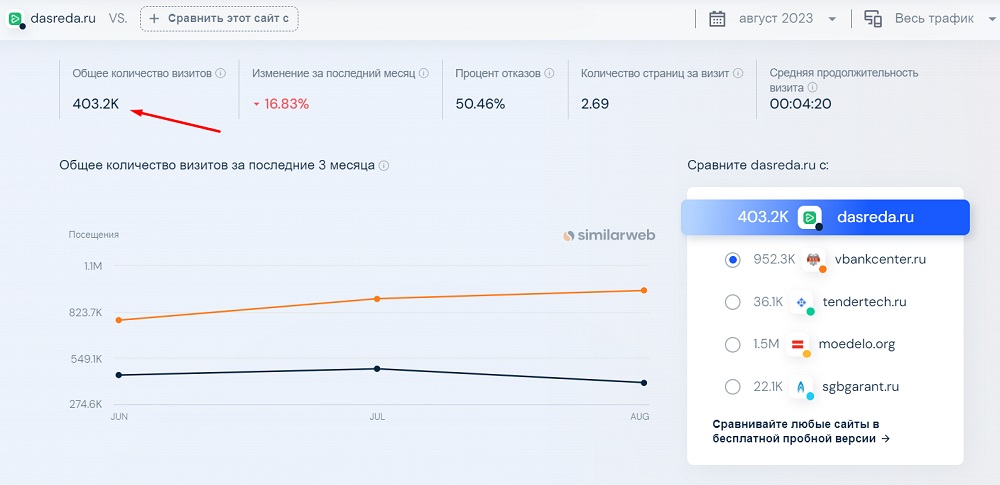The image size is (1000, 485).
Task: Click dasreda.ru logo in blue comparison bar
Action: pos(809,218)
